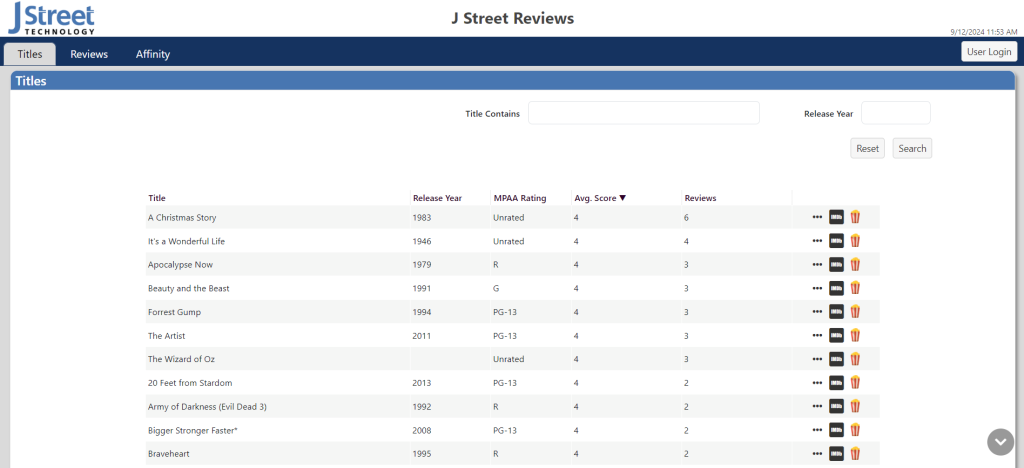Screen dimensions: 1024x468
Task: Open IMDb link for It's a Wonderful Life
Action: [x=836, y=241]
